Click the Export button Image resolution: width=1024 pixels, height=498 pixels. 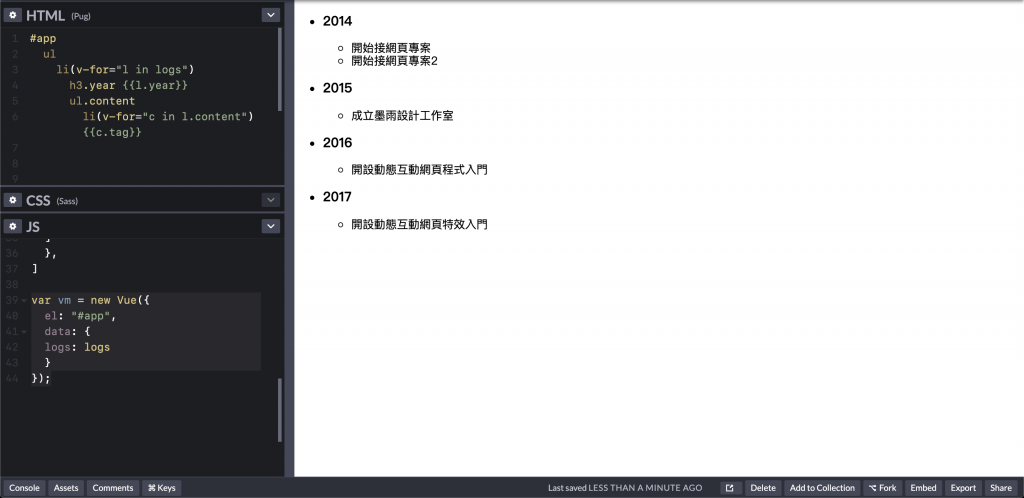click(963, 488)
